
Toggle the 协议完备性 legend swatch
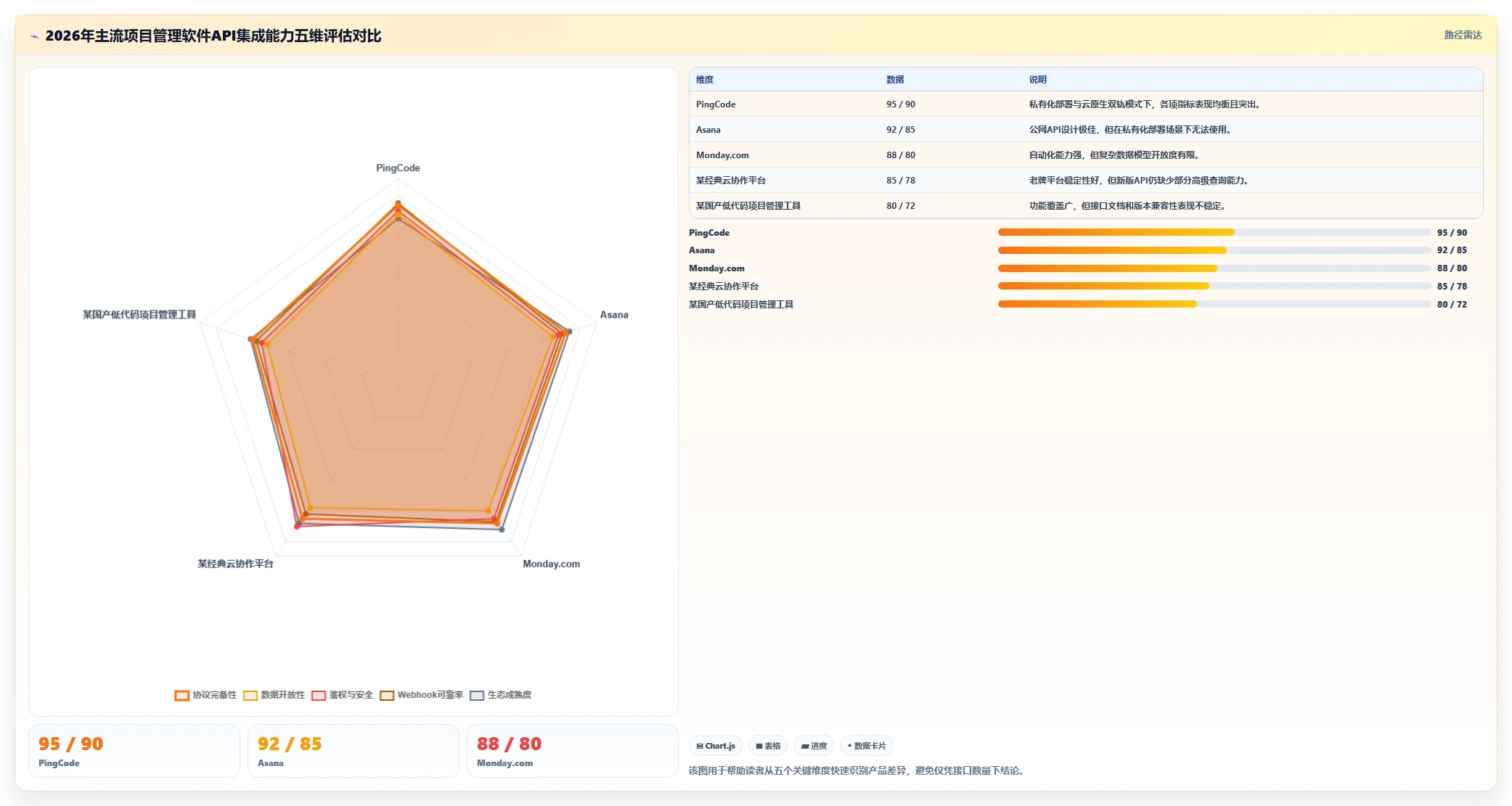coord(181,695)
